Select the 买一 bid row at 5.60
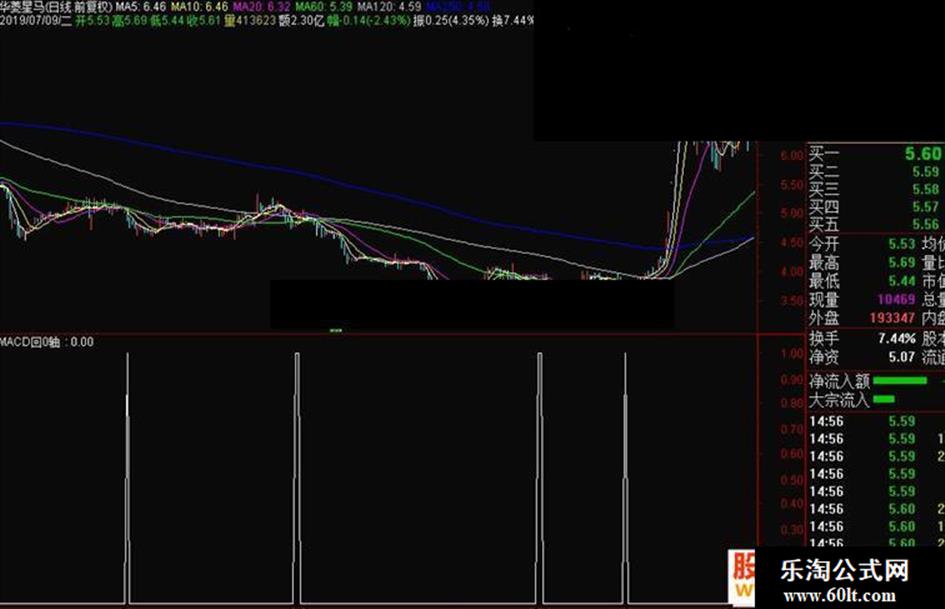The width and height of the screenshot is (945, 609). pos(876,153)
